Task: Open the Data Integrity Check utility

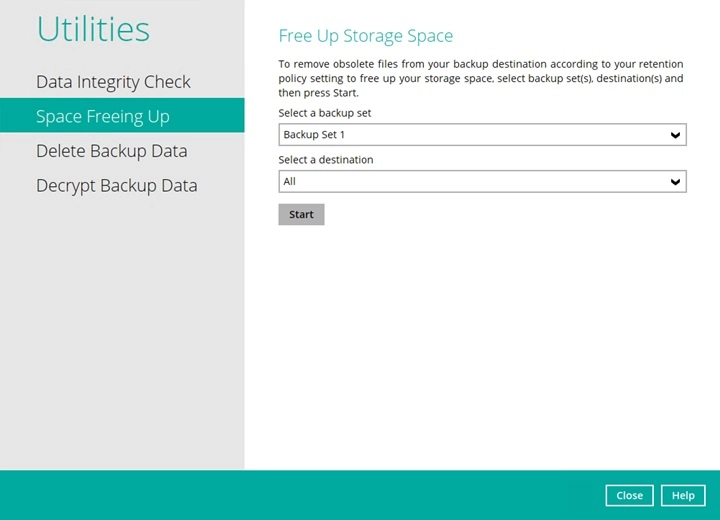Action: point(113,82)
